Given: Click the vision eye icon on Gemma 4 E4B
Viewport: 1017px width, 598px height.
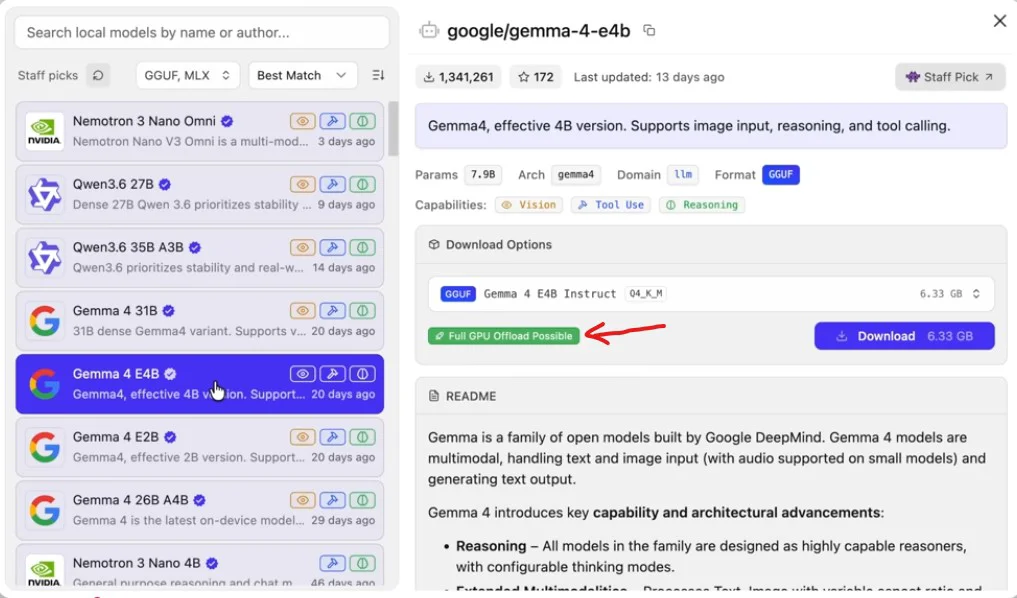Looking at the screenshot, I should pos(302,374).
